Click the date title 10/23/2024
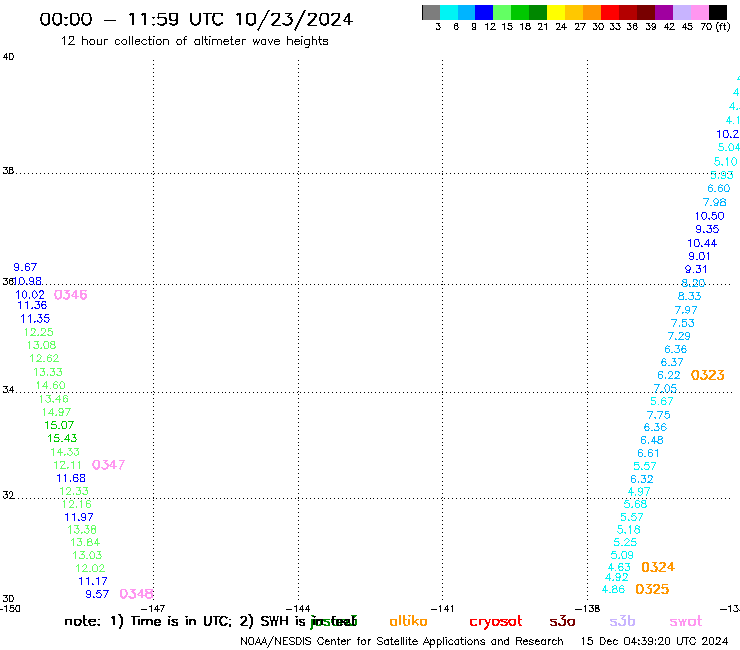 pos(294,19)
